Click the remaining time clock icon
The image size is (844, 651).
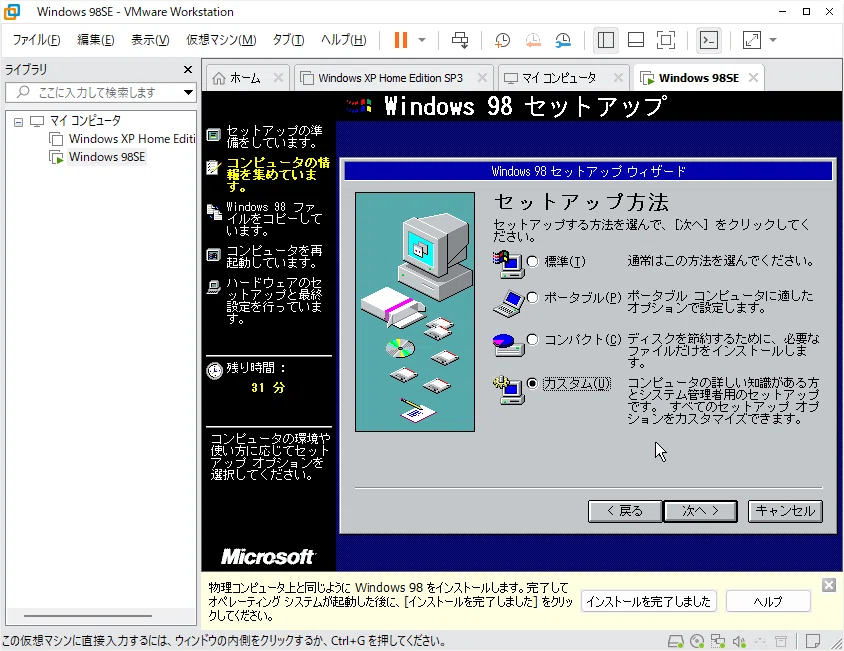click(x=215, y=370)
